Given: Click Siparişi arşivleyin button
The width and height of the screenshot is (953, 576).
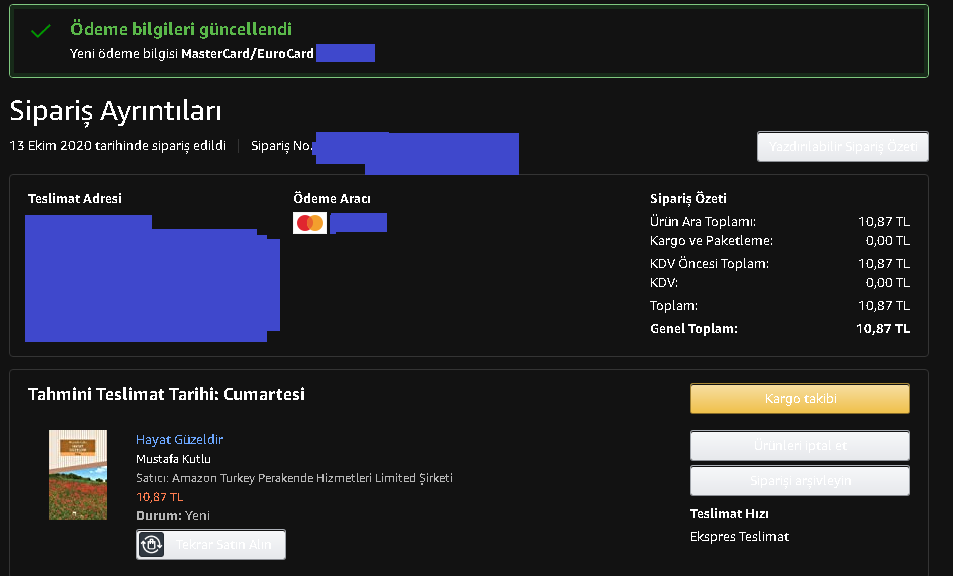Looking at the screenshot, I should [x=800, y=481].
